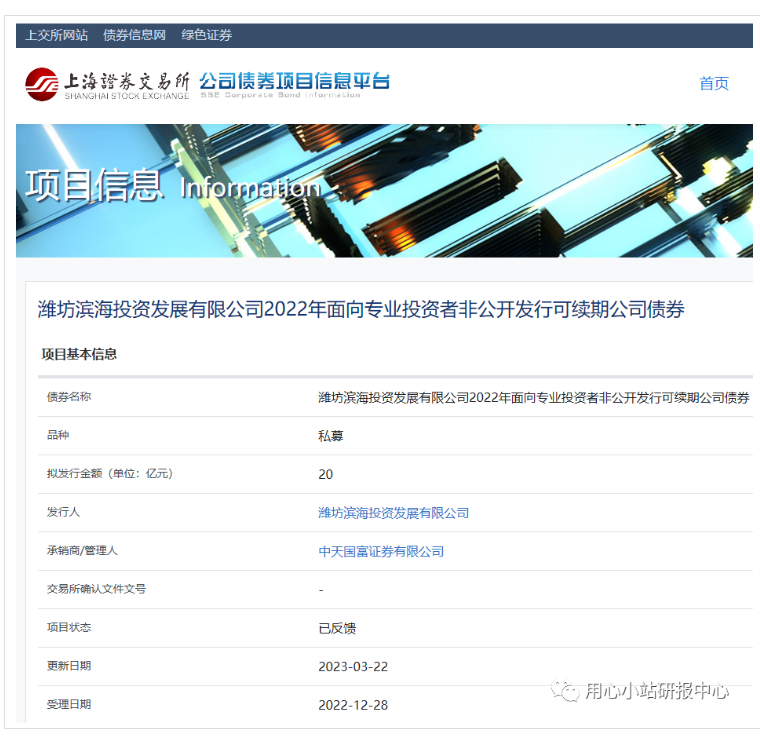Click the blue 公司债券项目信息平台 platform title
This screenshot has height=743, width=760.
coord(294,81)
